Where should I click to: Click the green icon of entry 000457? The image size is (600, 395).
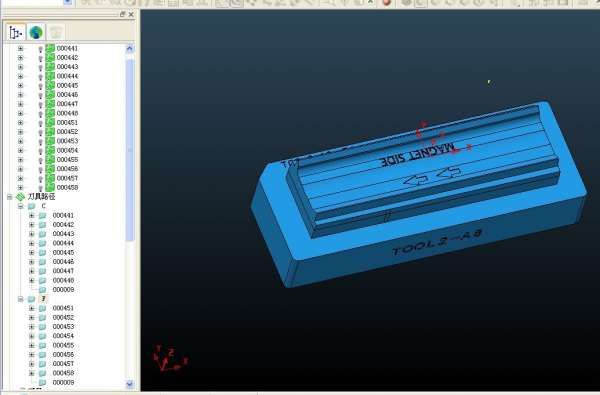pyautogui.click(x=50, y=178)
